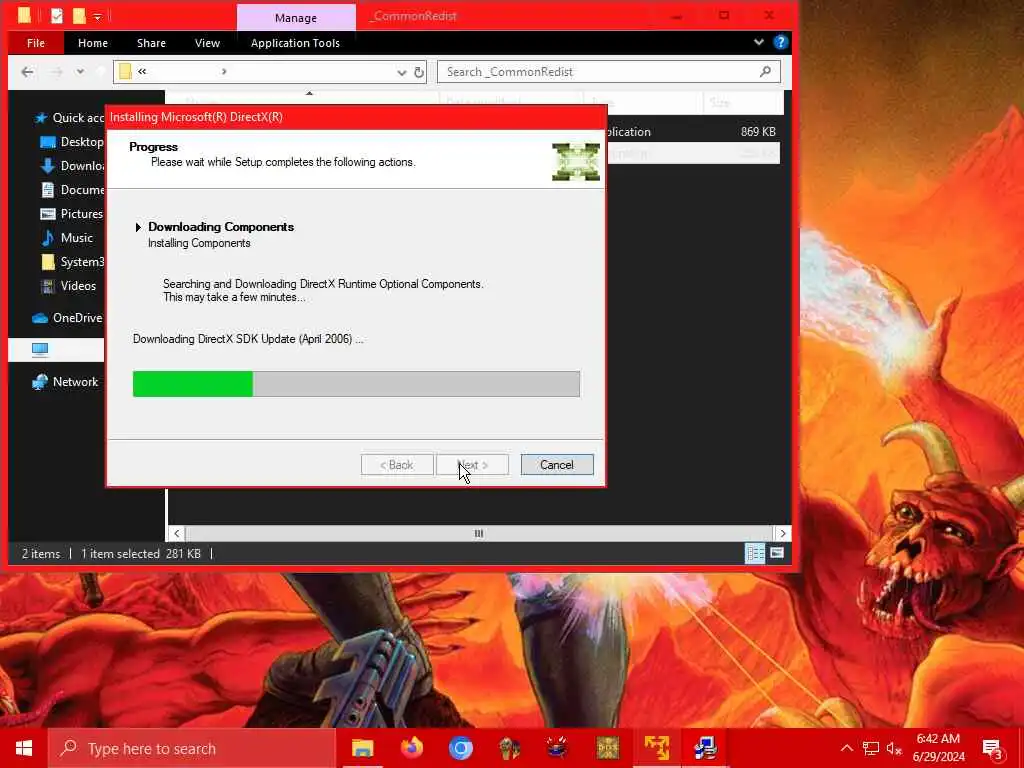
Task: Open the DOS box taskbar icon
Action: tap(607, 748)
